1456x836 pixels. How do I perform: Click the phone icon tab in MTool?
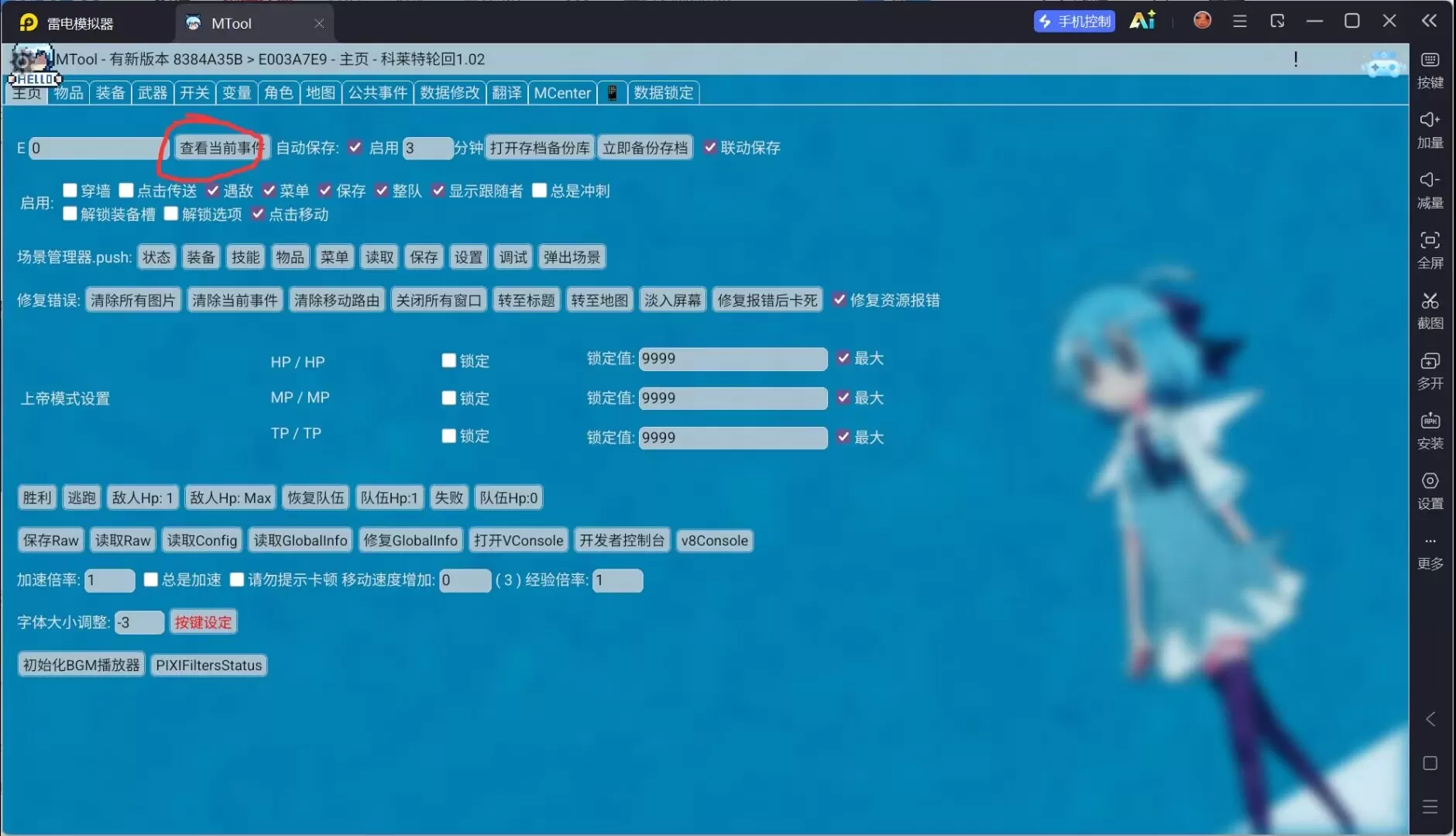click(x=612, y=93)
